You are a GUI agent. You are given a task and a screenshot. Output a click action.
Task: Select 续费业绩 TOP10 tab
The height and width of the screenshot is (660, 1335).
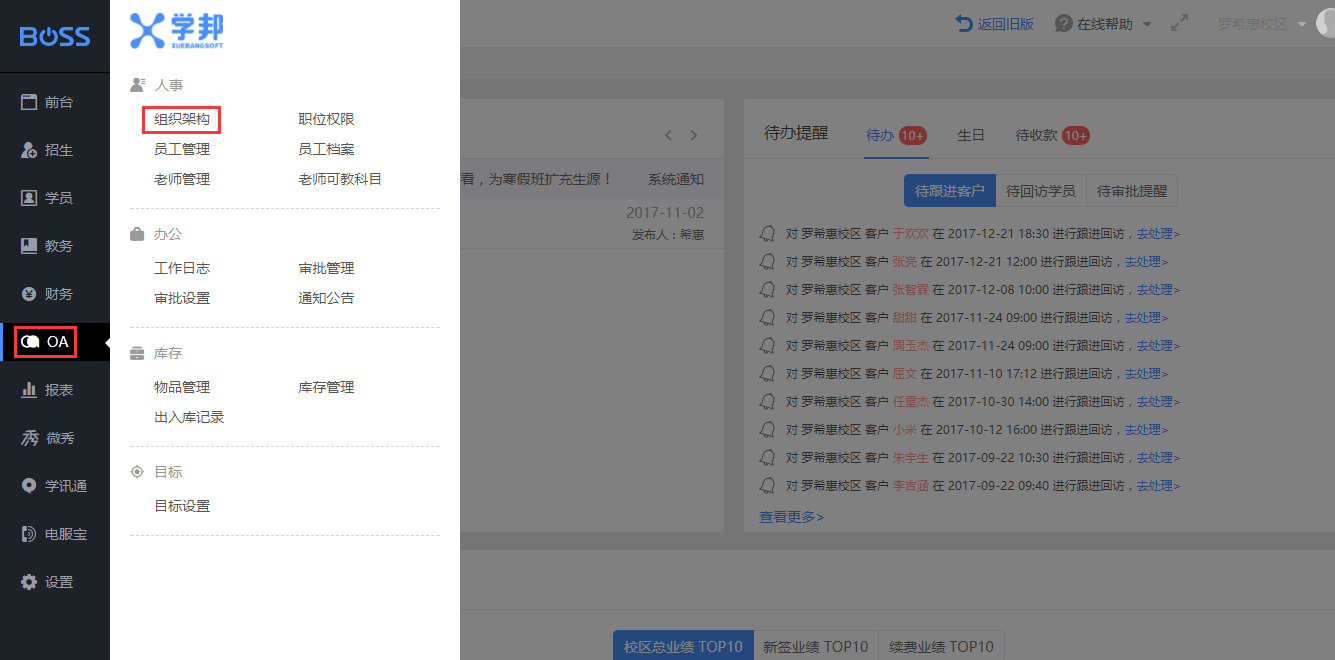[942, 646]
